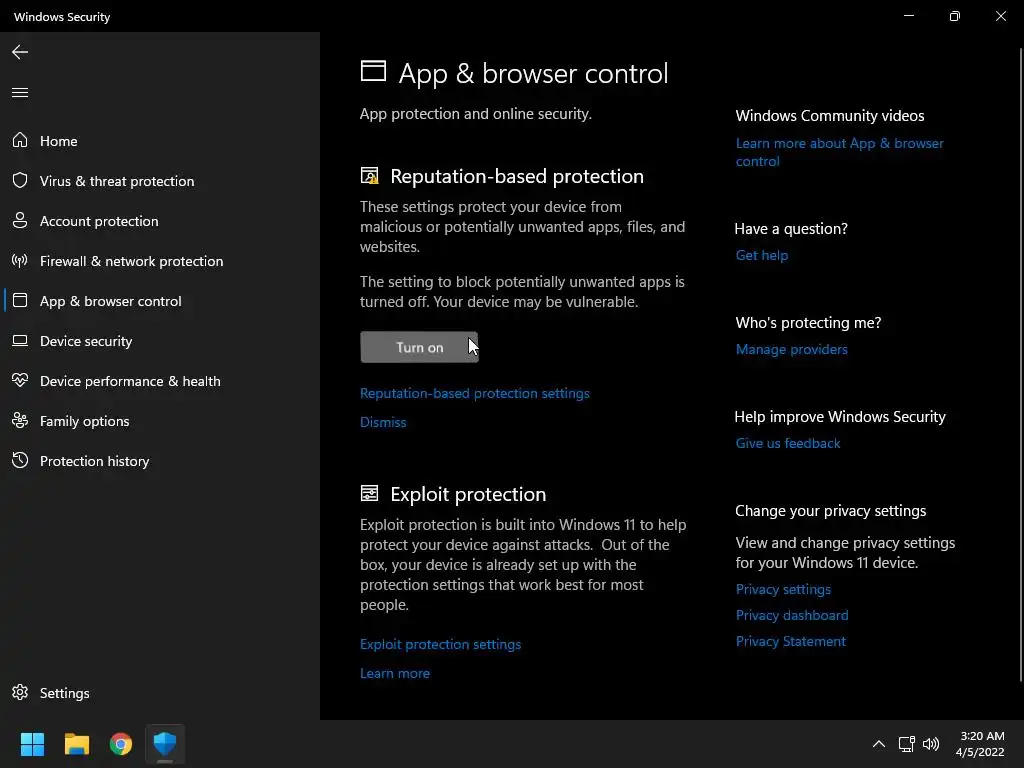Viewport: 1024px width, 768px height.
Task: Click the Settings gear icon
Action: tap(20, 693)
